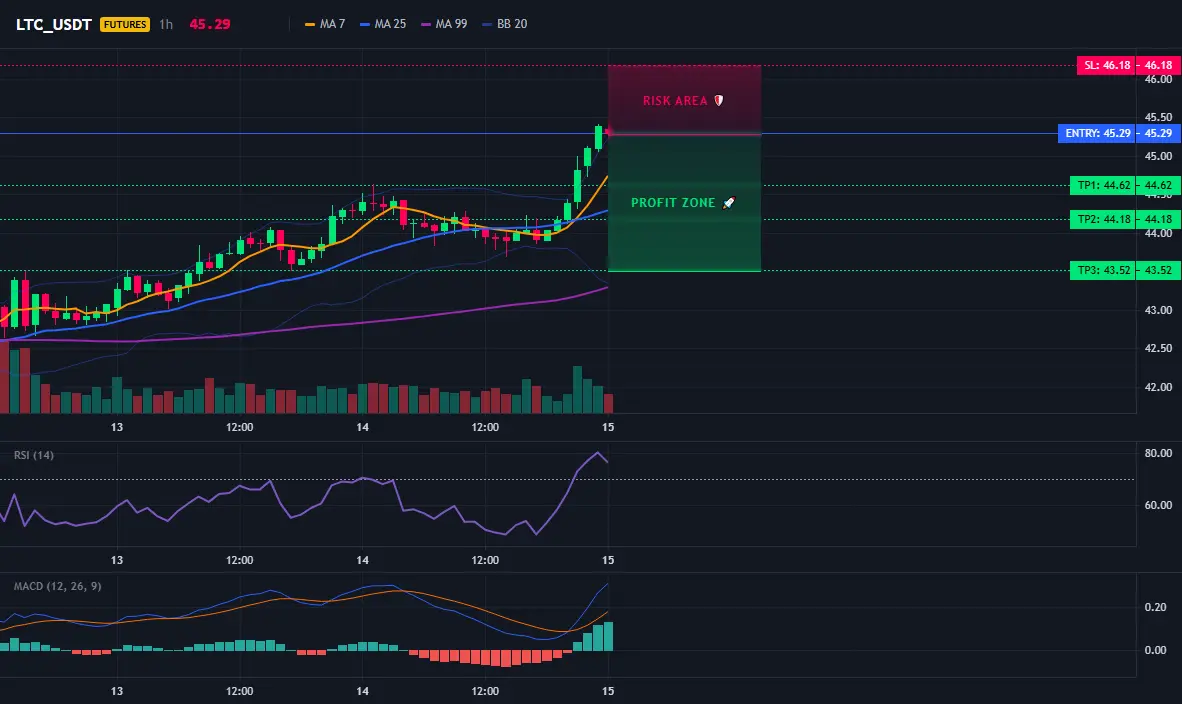Click the 46.18 price axis tag
Screen dimensions: 1182x704
[1159, 65]
